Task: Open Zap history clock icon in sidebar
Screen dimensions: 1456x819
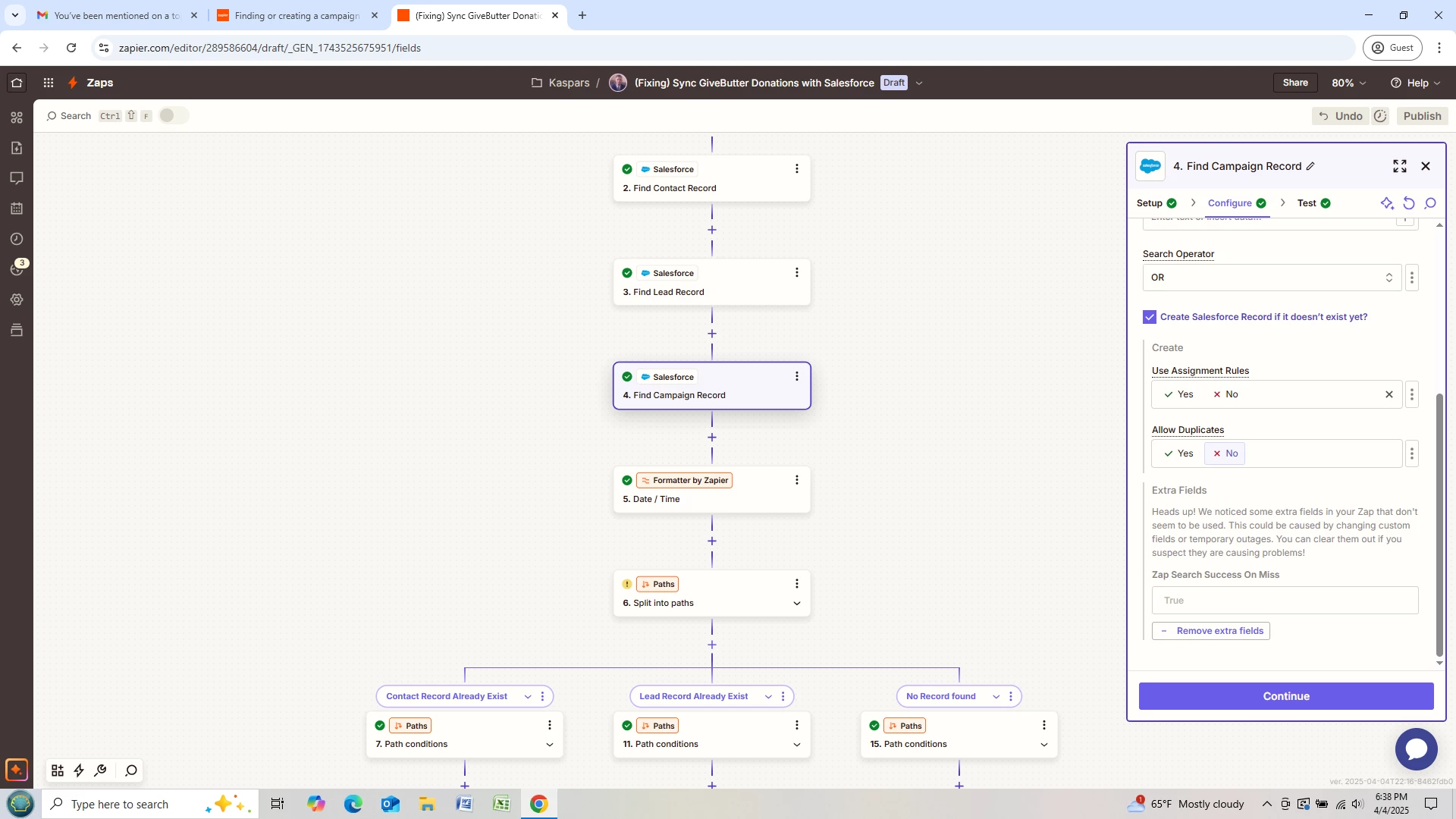Action: tap(17, 239)
